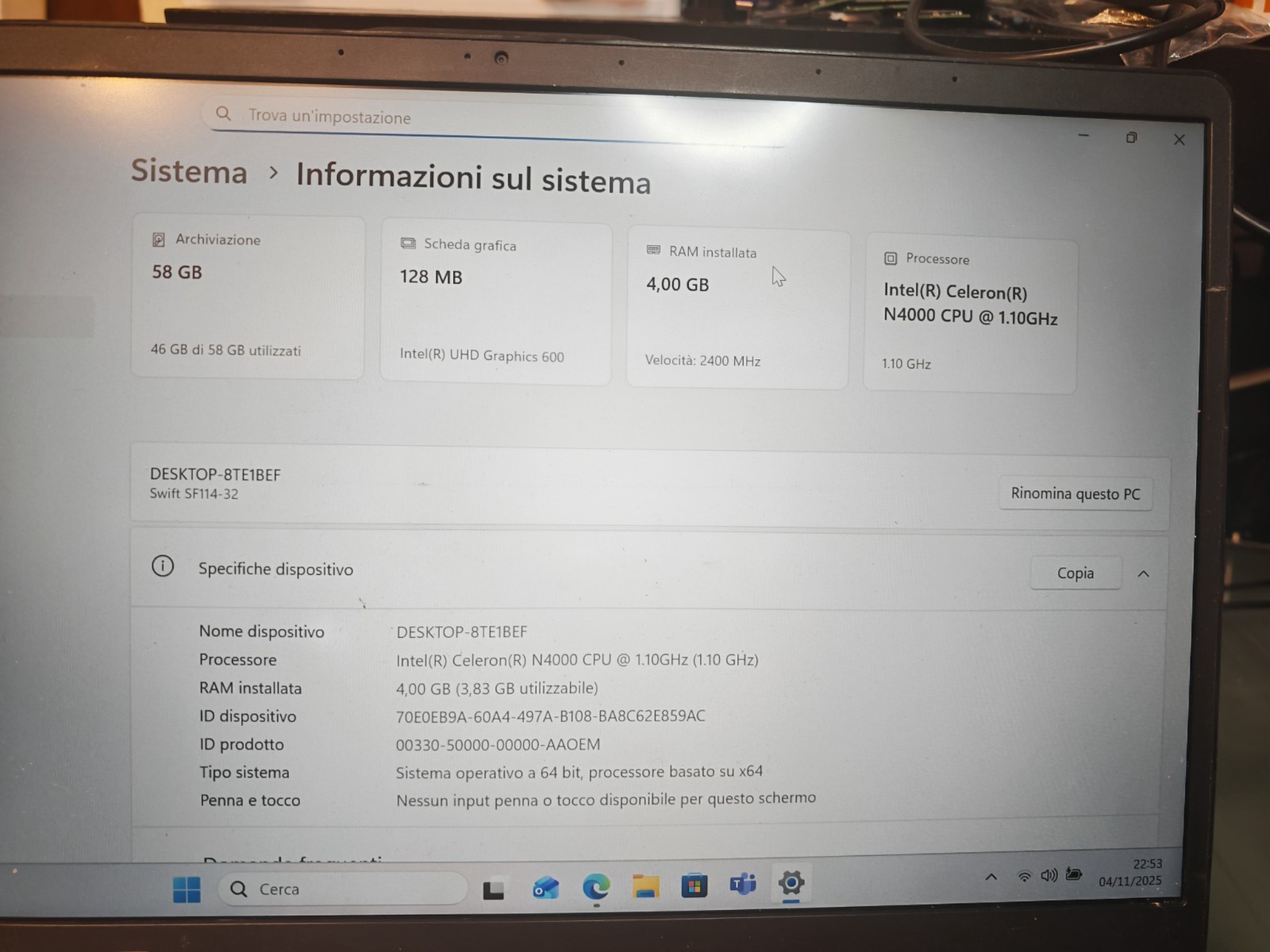Copy device specs with Copia button
1270x952 pixels.
pos(1076,573)
